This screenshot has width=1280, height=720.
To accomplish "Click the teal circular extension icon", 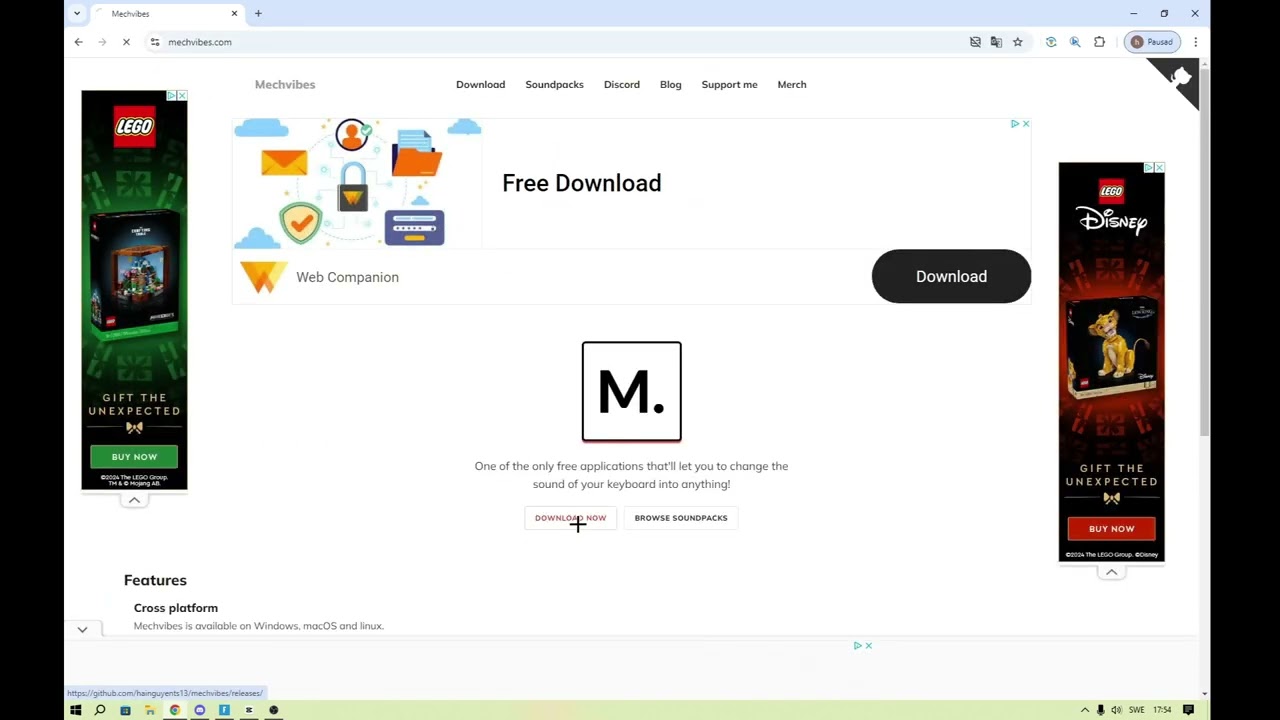I will click(x=1051, y=42).
